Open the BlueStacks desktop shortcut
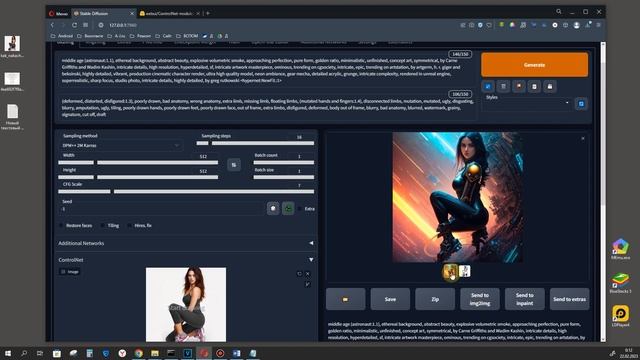This screenshot has width=640, height=360. 620,283
